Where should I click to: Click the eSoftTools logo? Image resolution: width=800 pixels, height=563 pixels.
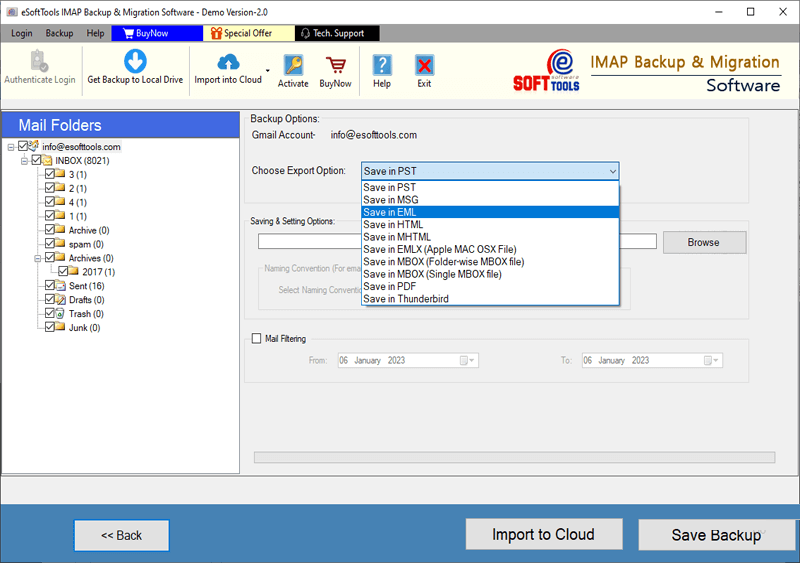point(546,71)
